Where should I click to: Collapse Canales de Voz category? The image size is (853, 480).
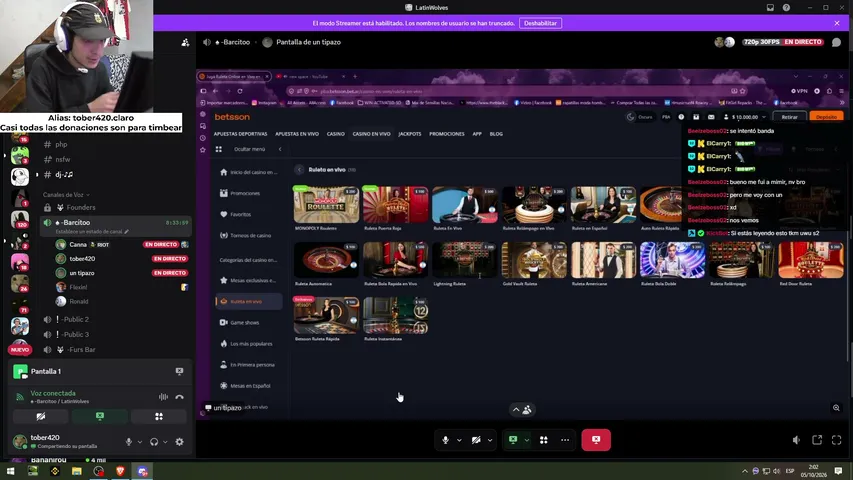point(66,195)
